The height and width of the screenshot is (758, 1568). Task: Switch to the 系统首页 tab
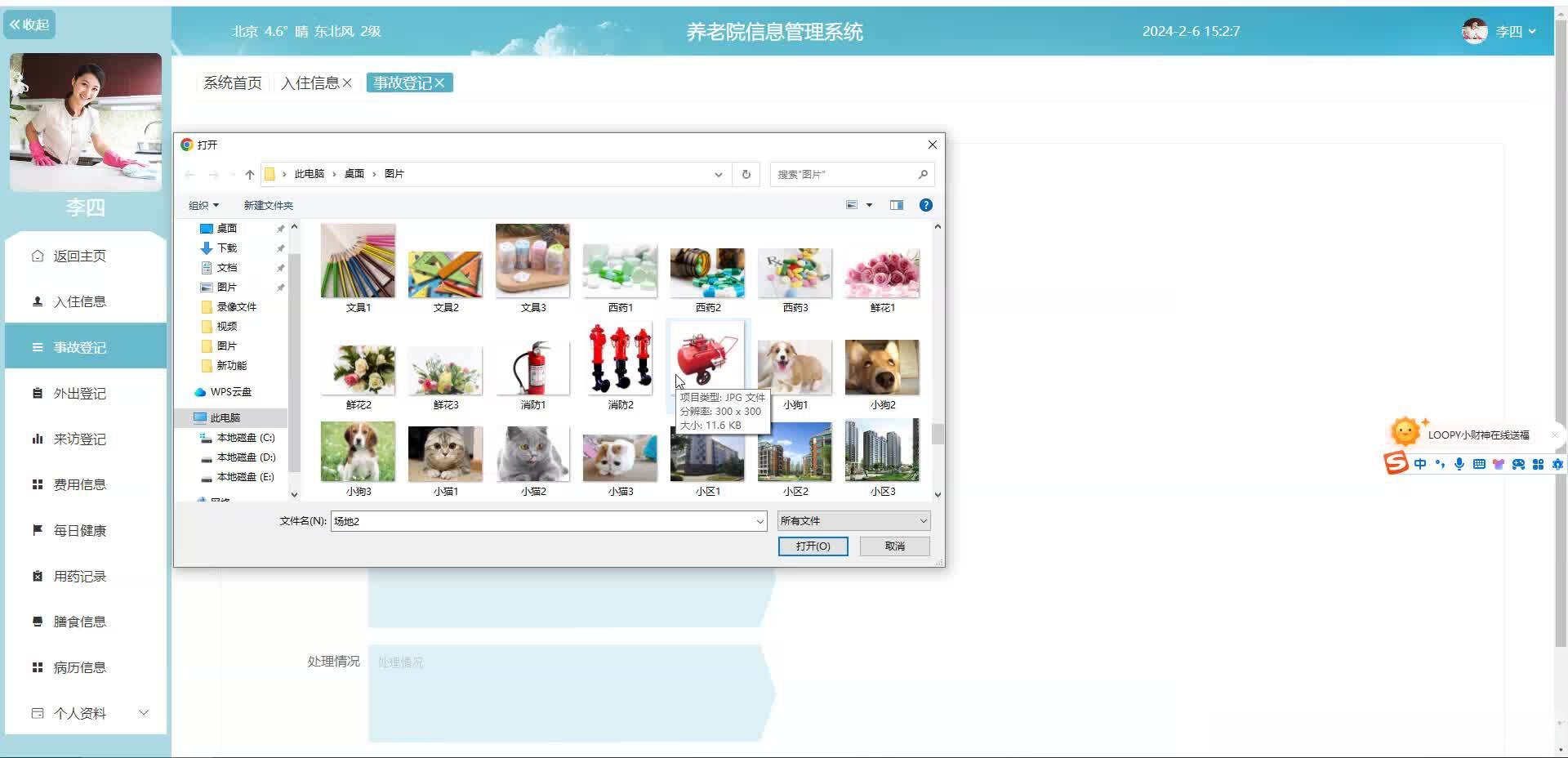[x=232, y=82]
